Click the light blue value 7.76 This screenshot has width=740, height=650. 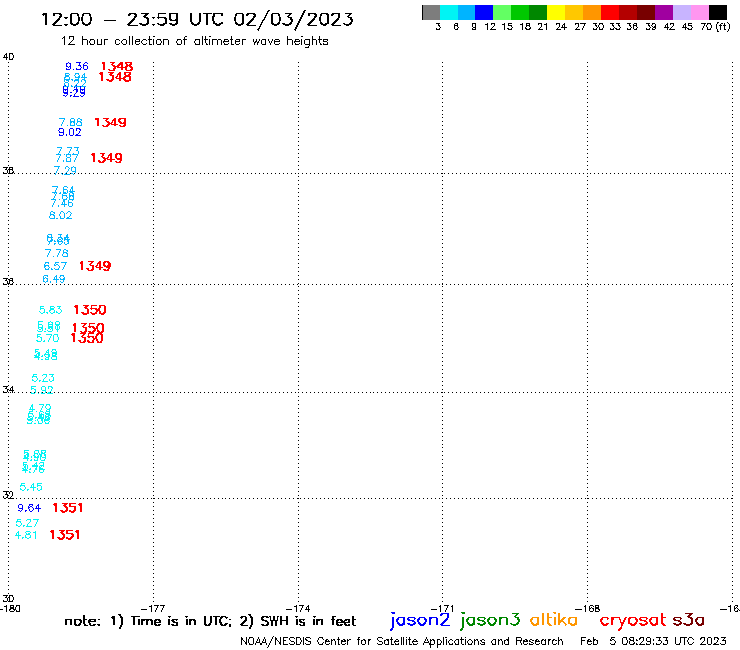click(x=57, y=253)
